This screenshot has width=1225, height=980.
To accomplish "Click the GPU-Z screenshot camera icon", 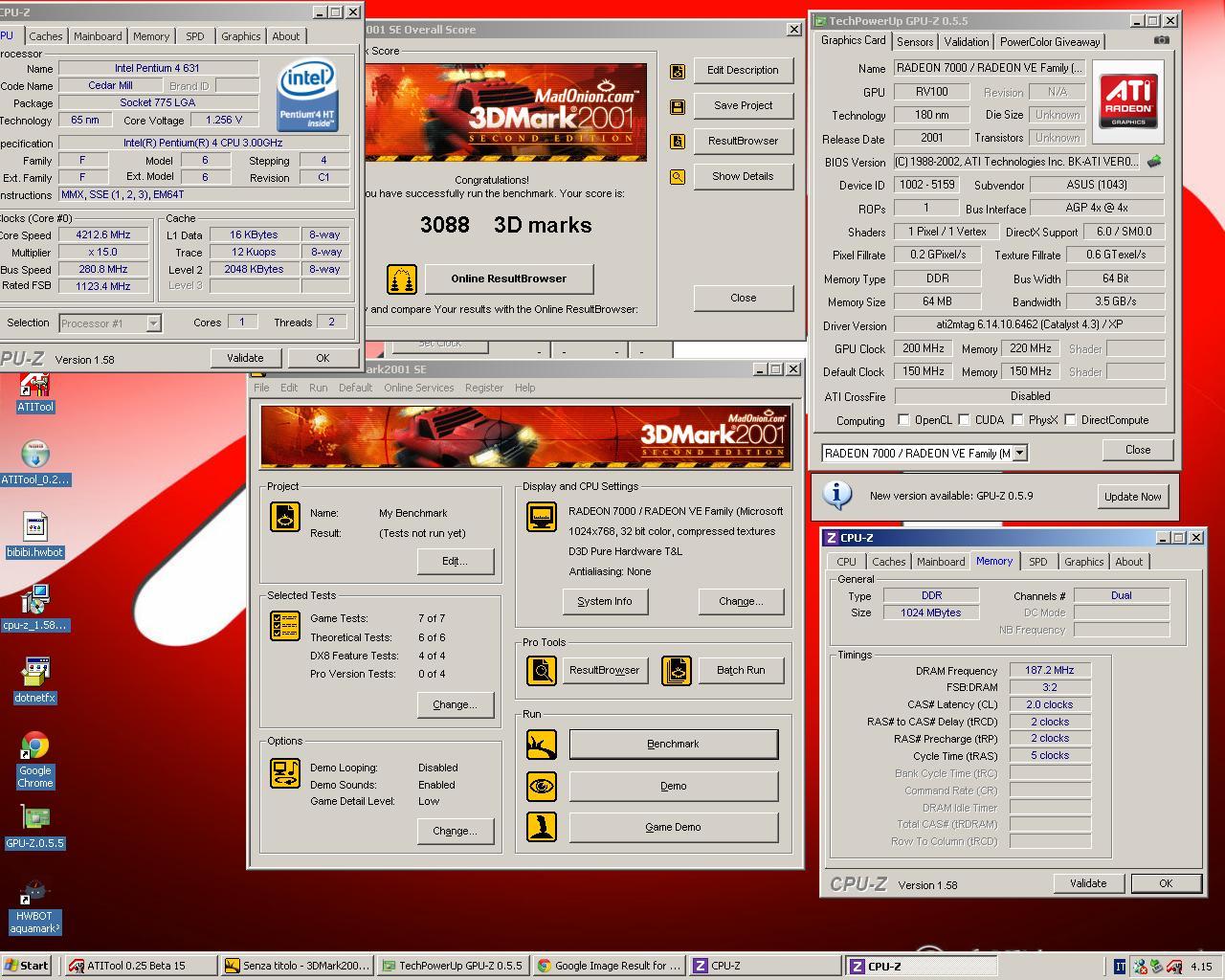I will 1161,40.
